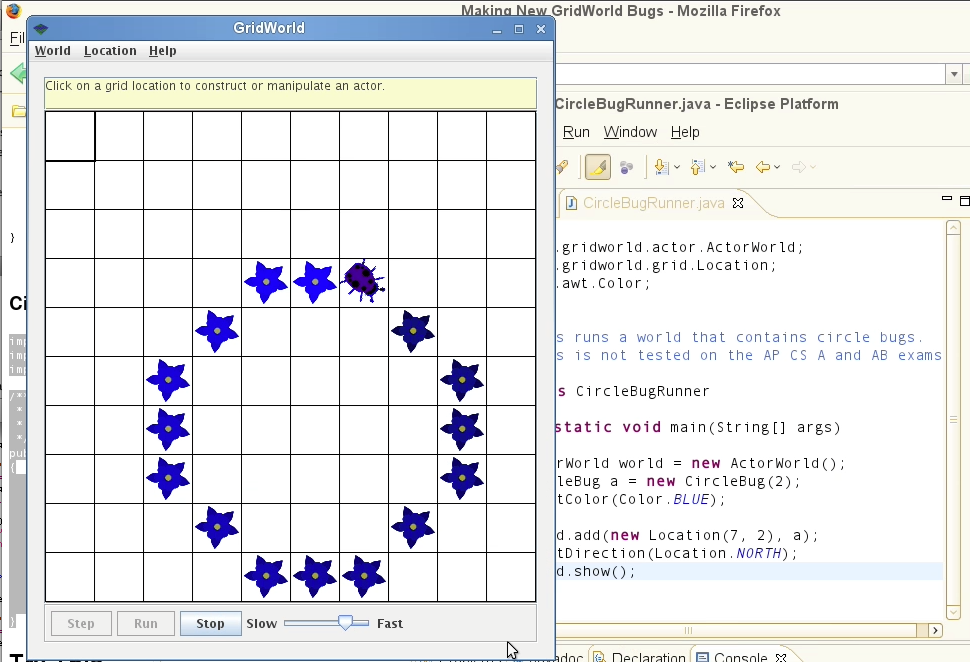The width and height of the screenshot is (970, 662).
Task: Close the CircleBugRunner.java editor tab
Action: click(738, 203)
